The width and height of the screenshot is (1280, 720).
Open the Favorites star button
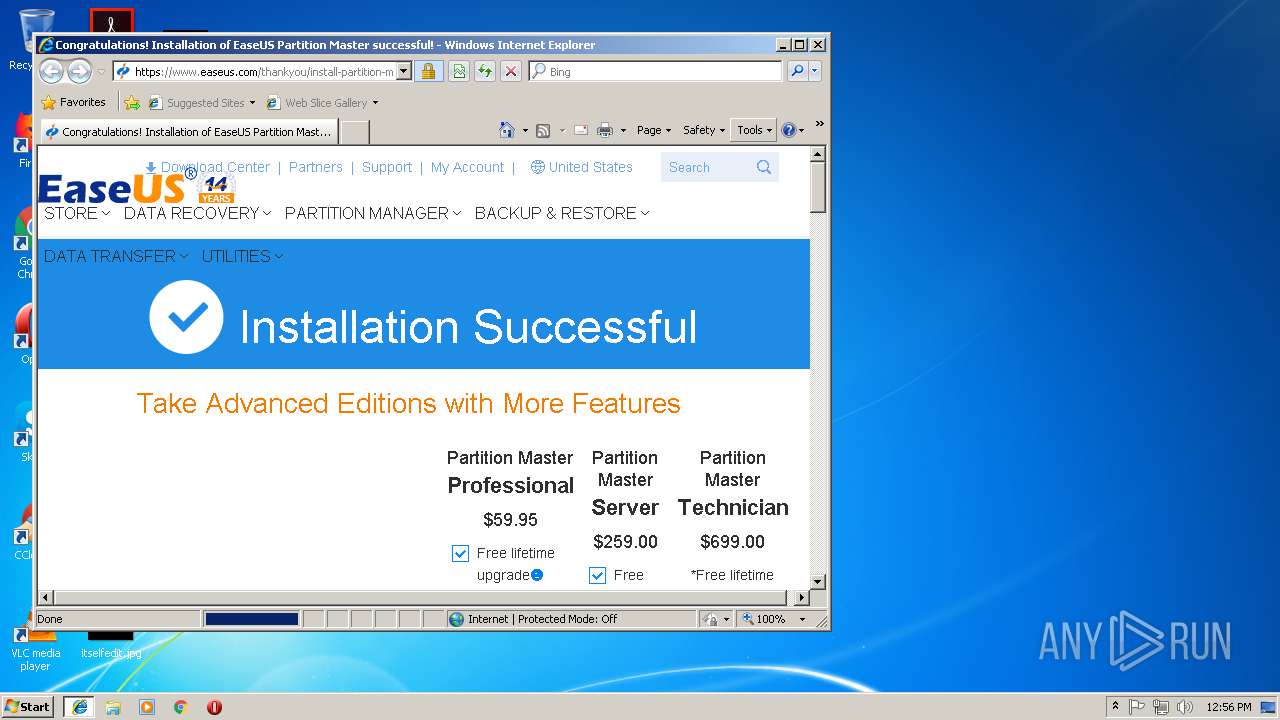(73, 102)
